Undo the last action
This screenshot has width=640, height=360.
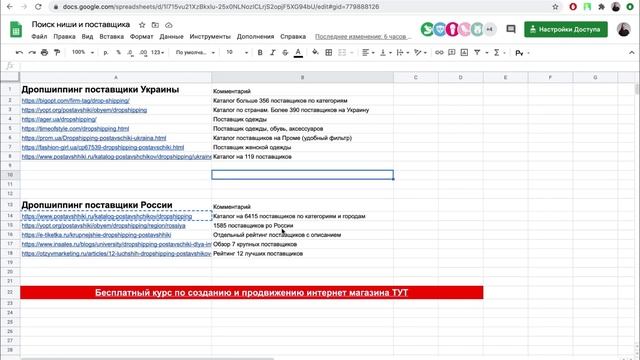pyautogui.click(x=19, y=53)
